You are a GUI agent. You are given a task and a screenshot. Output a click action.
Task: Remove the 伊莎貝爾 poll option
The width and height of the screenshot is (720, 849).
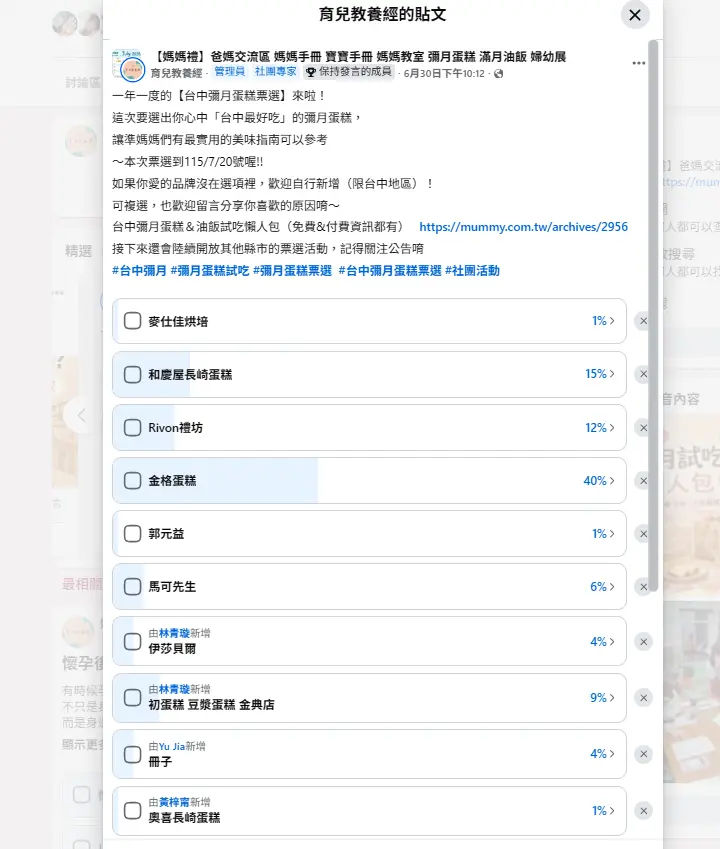tap(643, 642)
